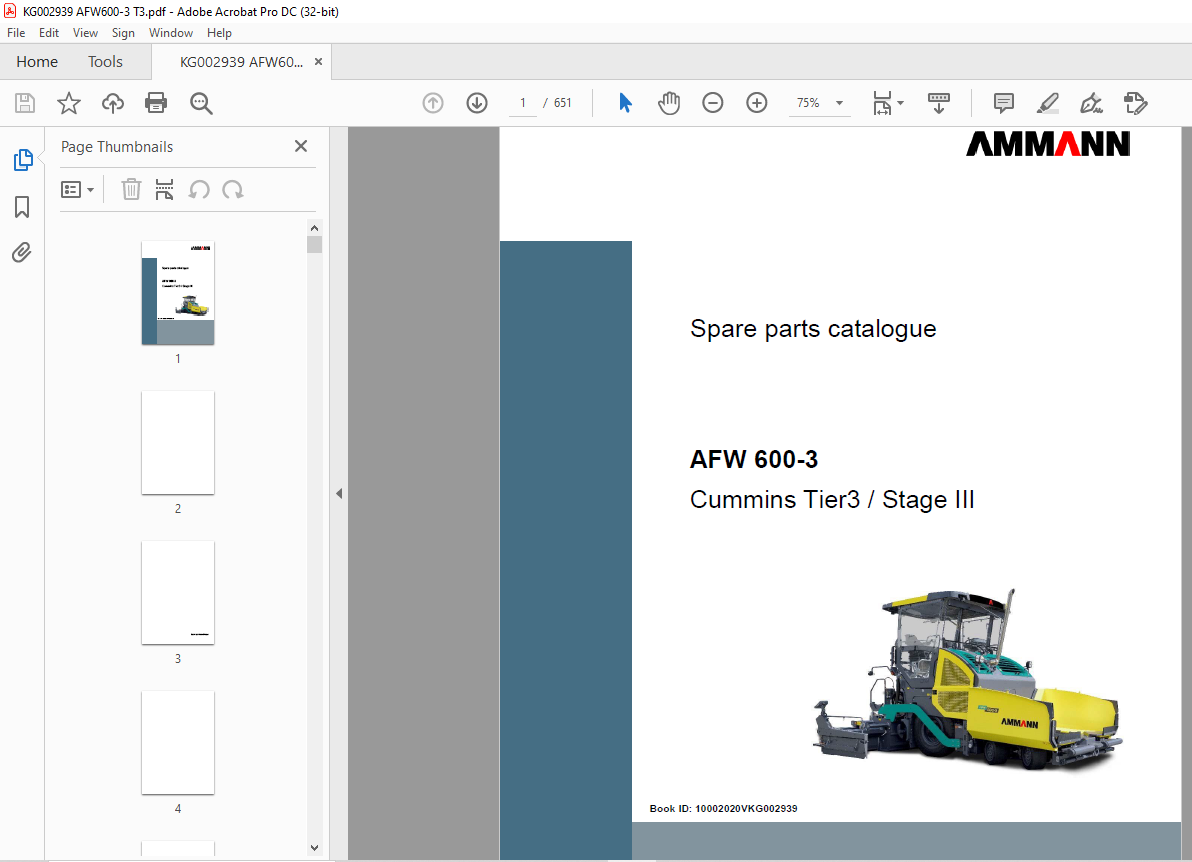
Task: Click the cloud upload icon
Action: [113, 103]
